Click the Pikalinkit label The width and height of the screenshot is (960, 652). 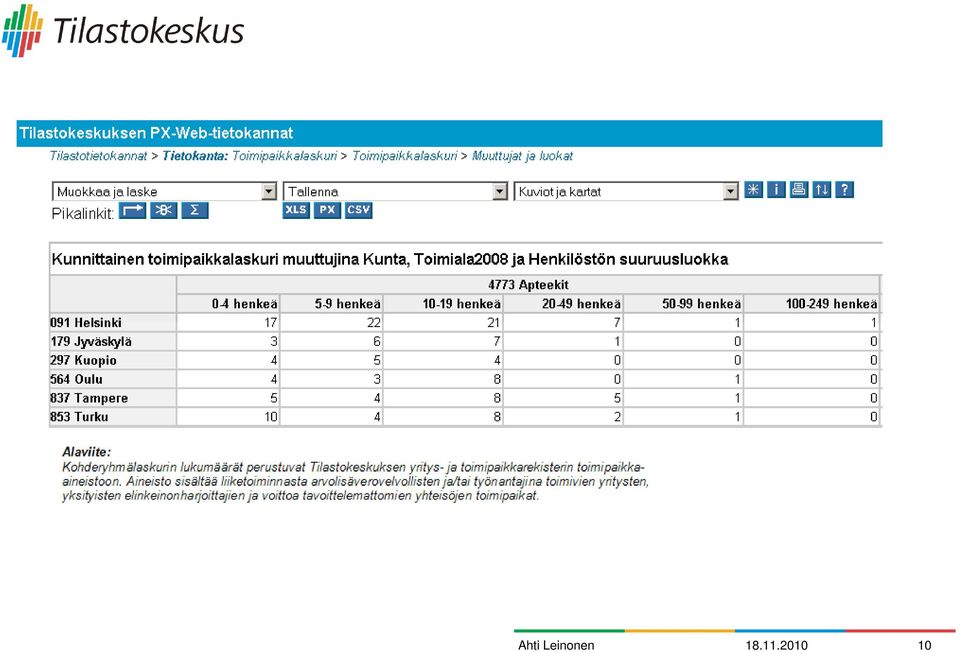tap(83, 214)
